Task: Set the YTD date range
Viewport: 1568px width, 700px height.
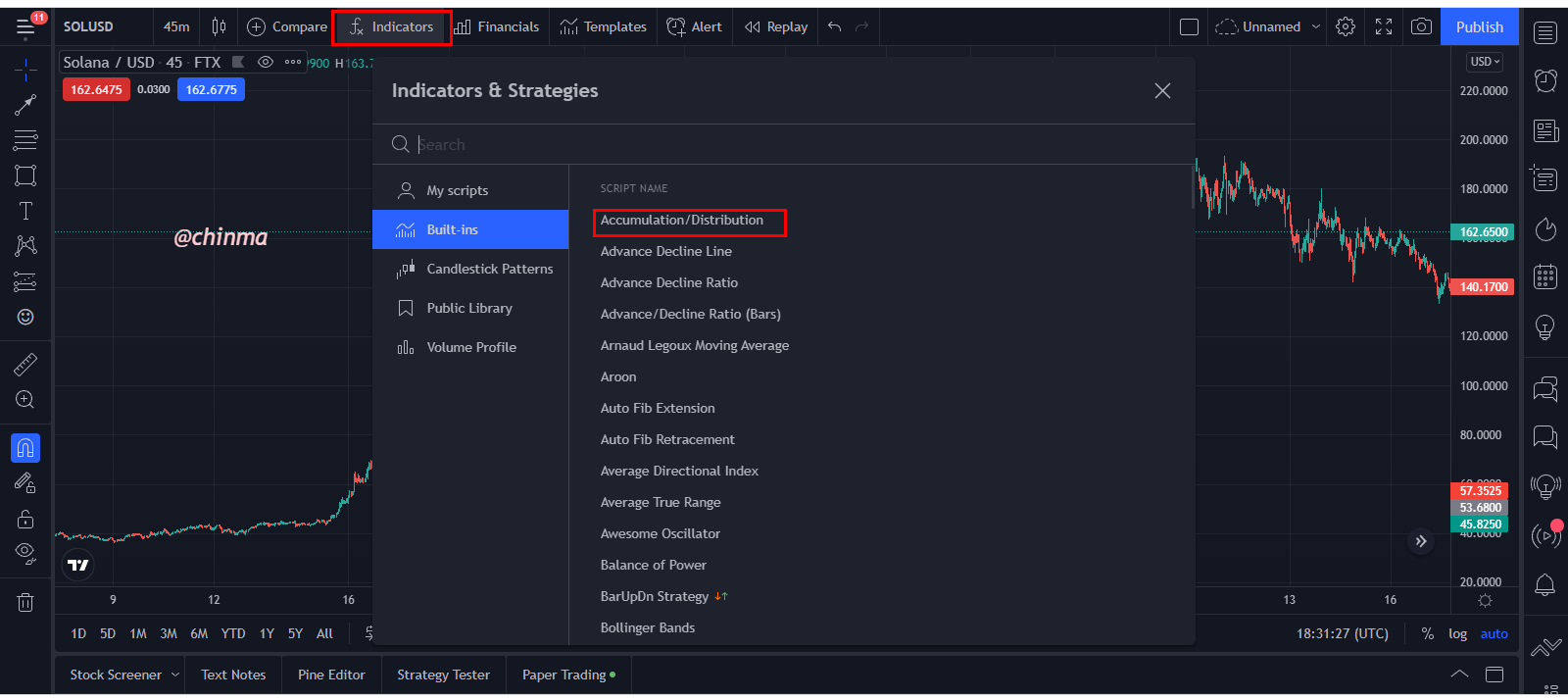Action: 233,633
